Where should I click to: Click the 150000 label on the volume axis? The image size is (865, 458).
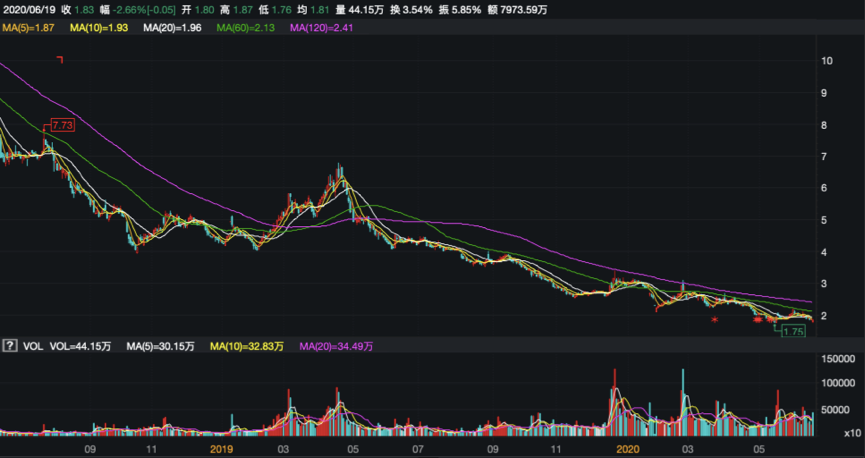[x=838, y=358]
